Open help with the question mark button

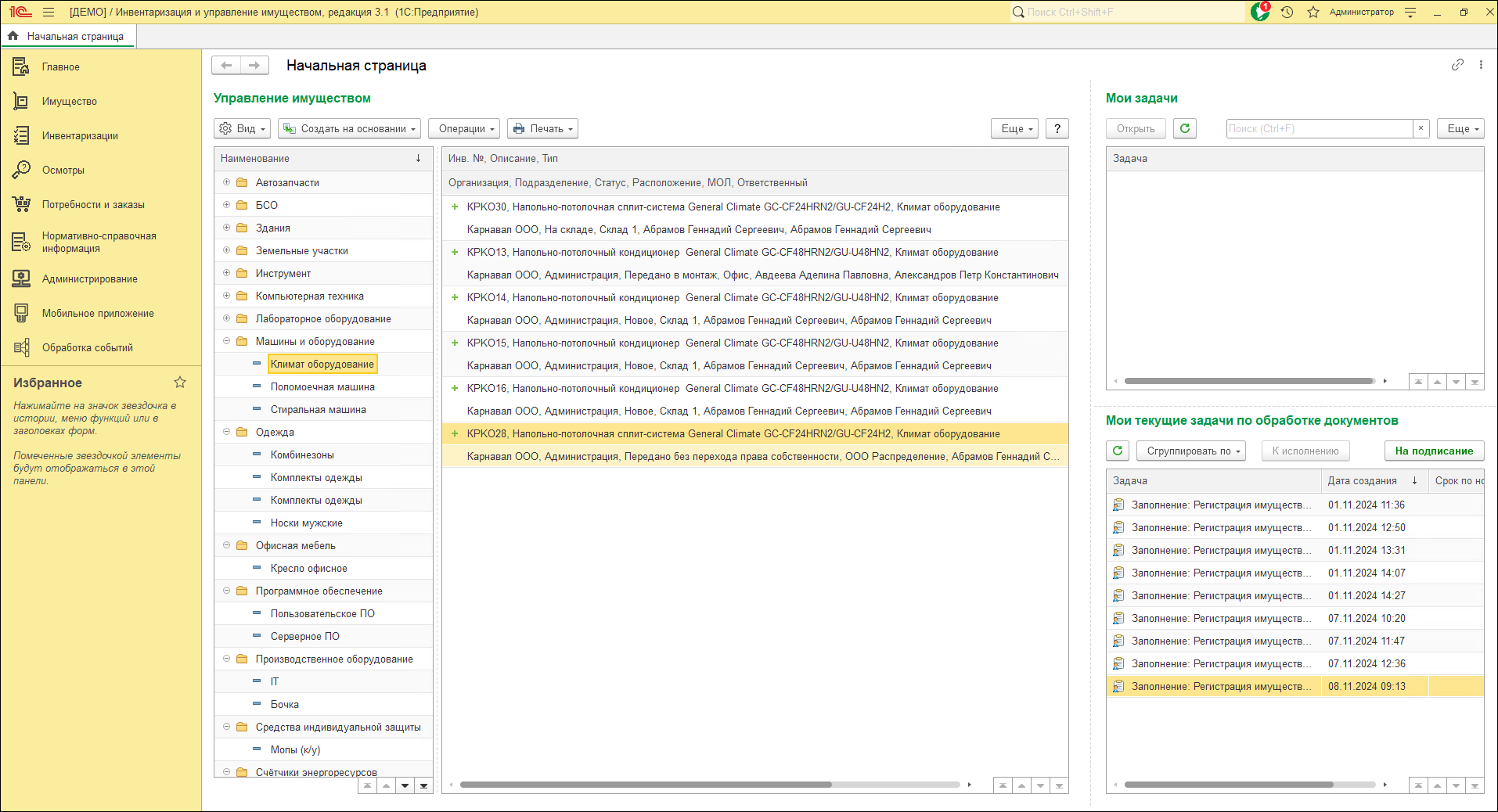tap(1057, 128)
